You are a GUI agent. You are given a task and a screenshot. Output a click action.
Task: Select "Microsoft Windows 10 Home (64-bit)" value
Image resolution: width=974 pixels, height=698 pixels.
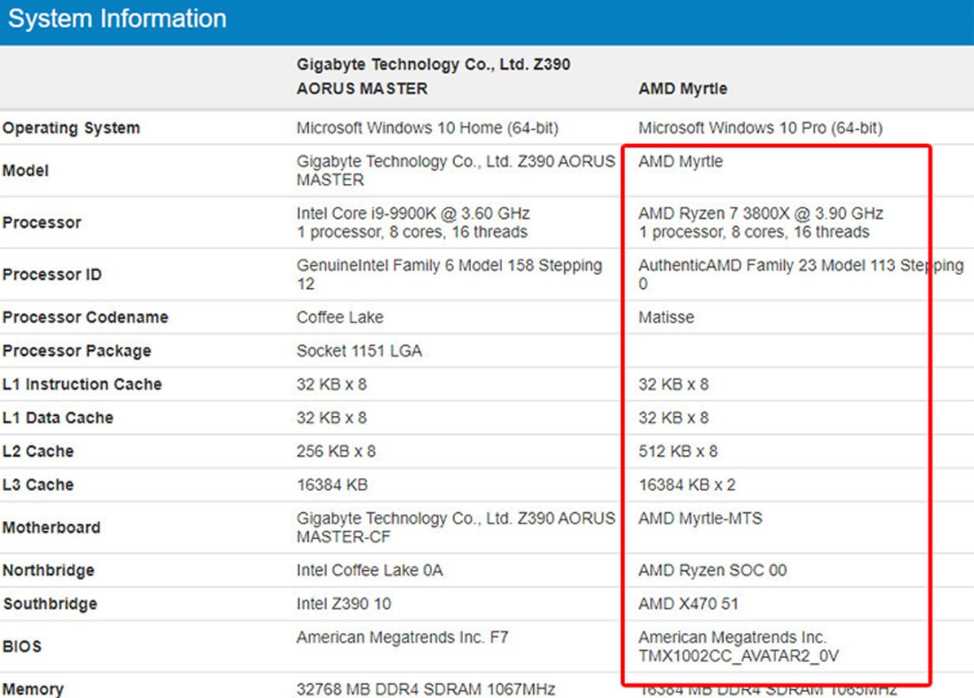tap(427, 128)
